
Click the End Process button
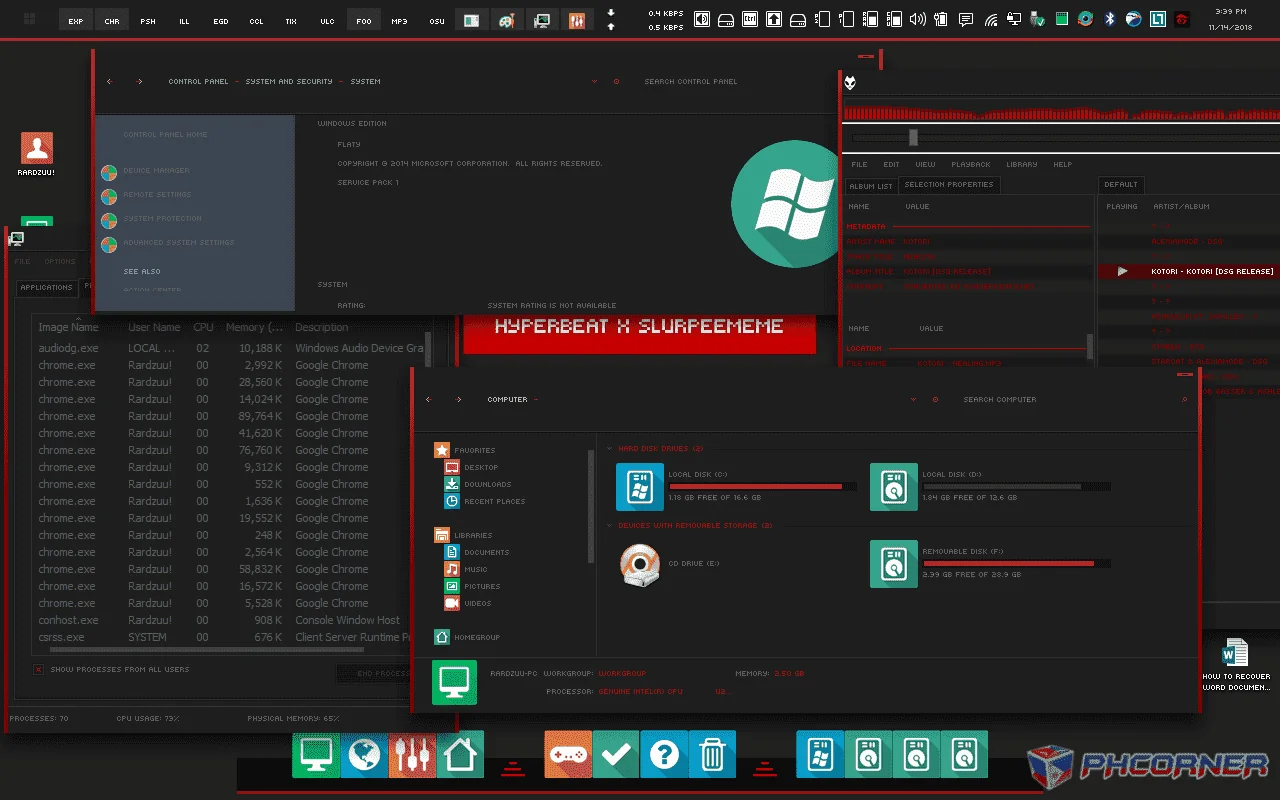tap(376, 673)
